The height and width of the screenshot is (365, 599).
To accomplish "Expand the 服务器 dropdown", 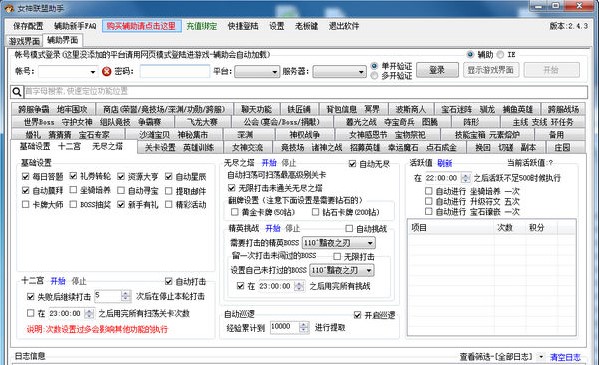I will pyautogui.click(x=339, y=71).
